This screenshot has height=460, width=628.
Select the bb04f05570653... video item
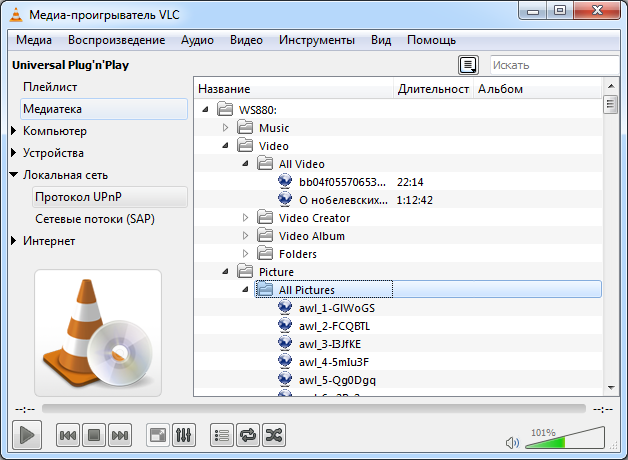(x=342, y=182)
